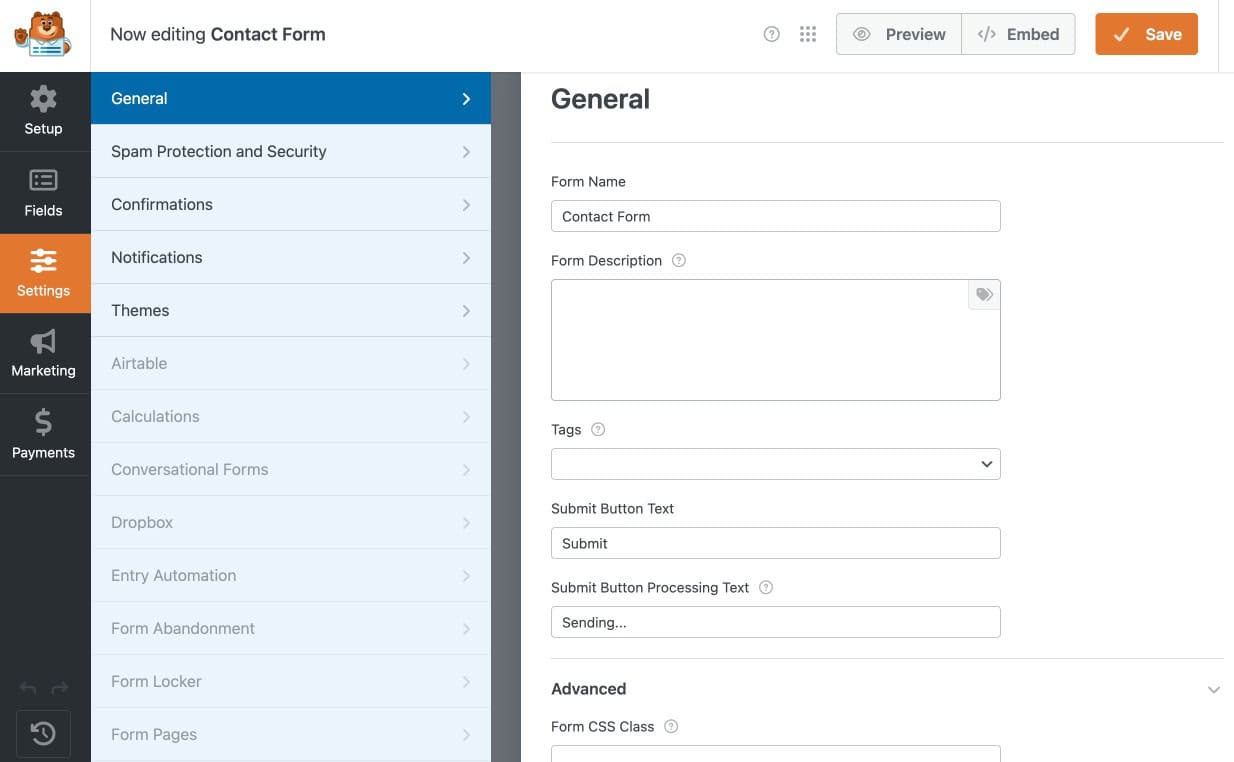Select the Themes section
This screenshot has height=762, width=1234.
point(291,310)
